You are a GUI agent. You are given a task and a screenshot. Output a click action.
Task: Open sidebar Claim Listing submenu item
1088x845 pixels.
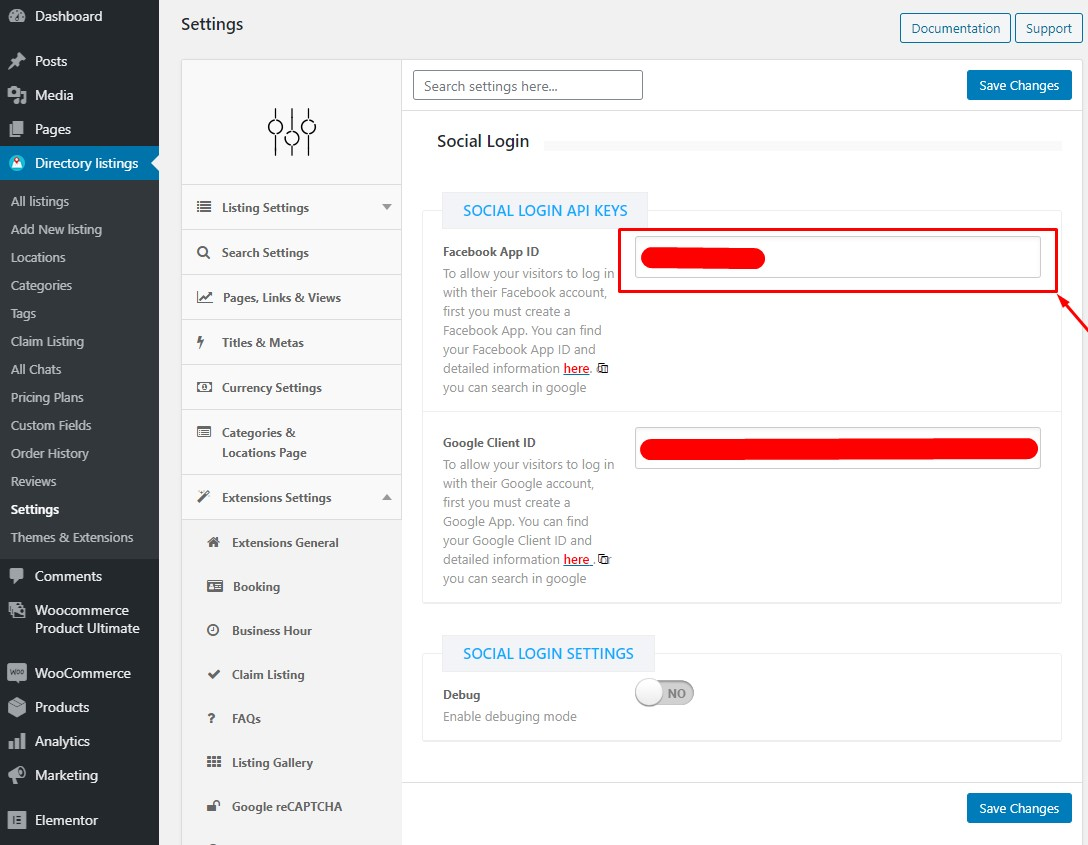47,341
